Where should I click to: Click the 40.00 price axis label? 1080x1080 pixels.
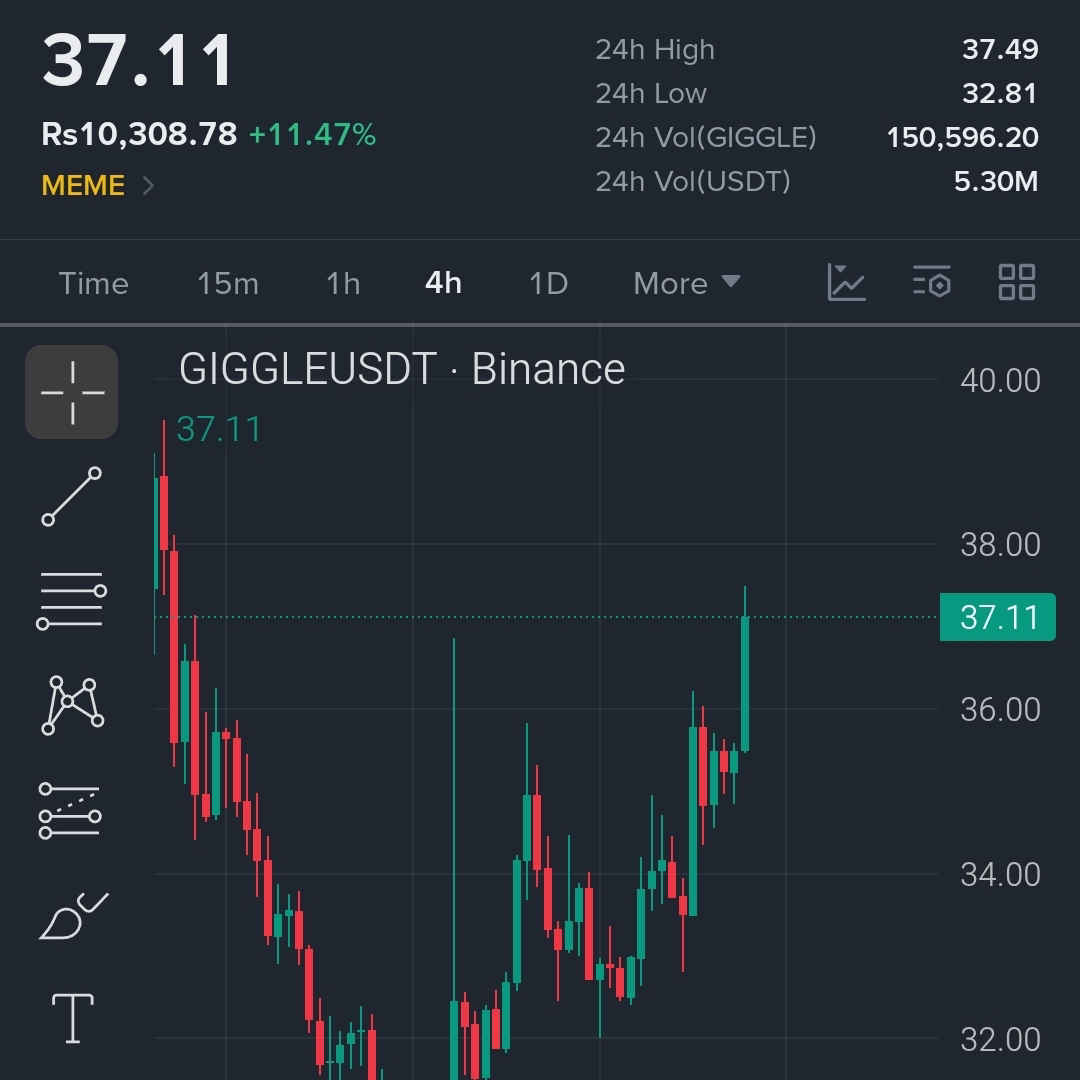[x=1000, y=381]
